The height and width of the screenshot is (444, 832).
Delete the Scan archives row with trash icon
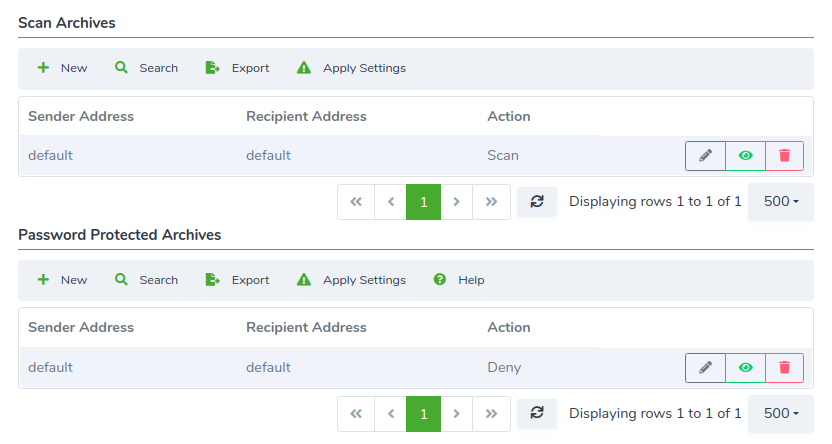click(x=784, y=156)
